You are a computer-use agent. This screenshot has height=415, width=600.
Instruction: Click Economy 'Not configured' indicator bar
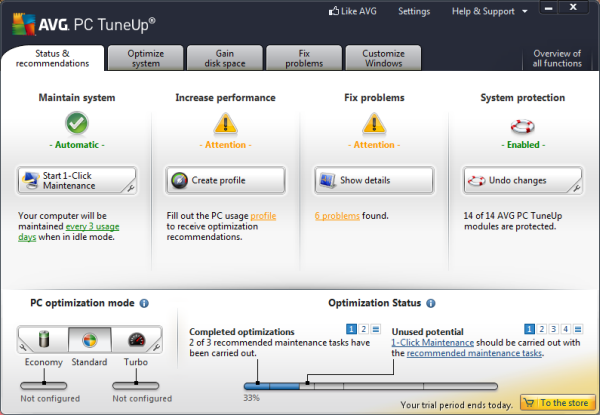[44, 386]
